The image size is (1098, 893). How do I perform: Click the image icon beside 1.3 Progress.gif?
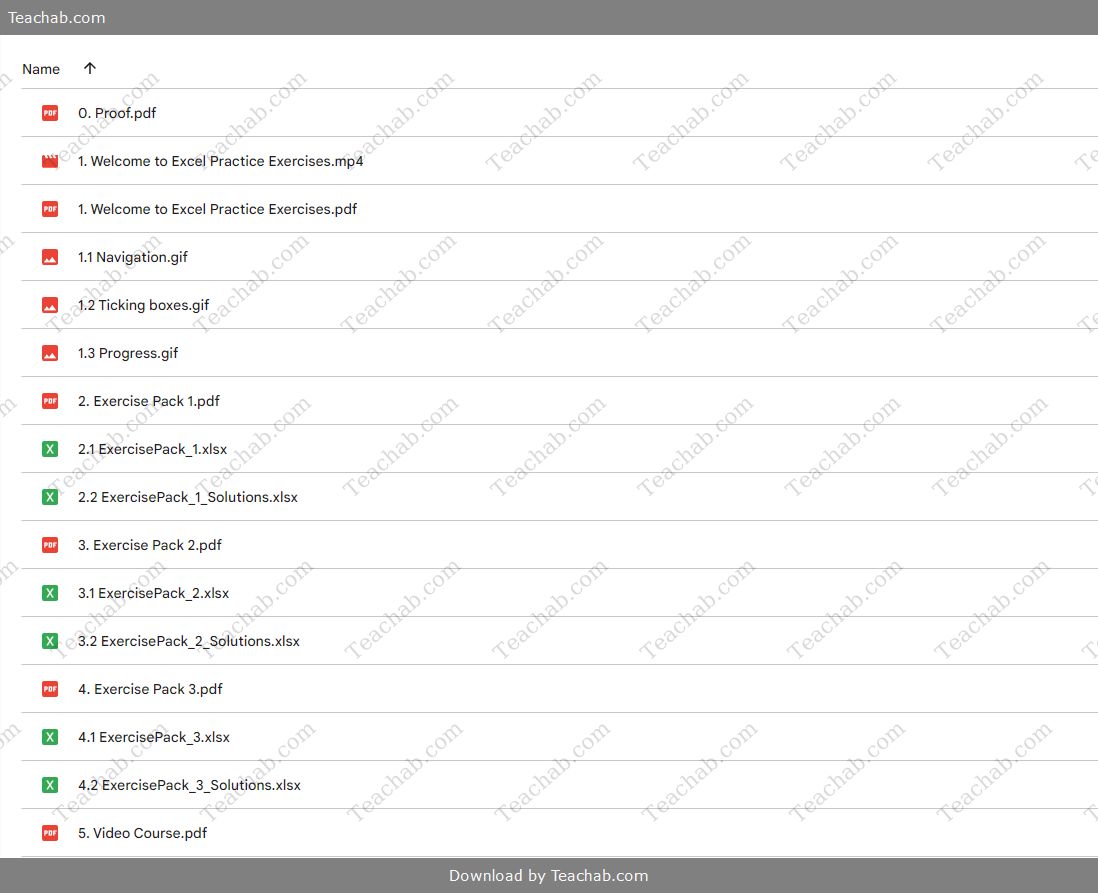(x=50, y=353)
